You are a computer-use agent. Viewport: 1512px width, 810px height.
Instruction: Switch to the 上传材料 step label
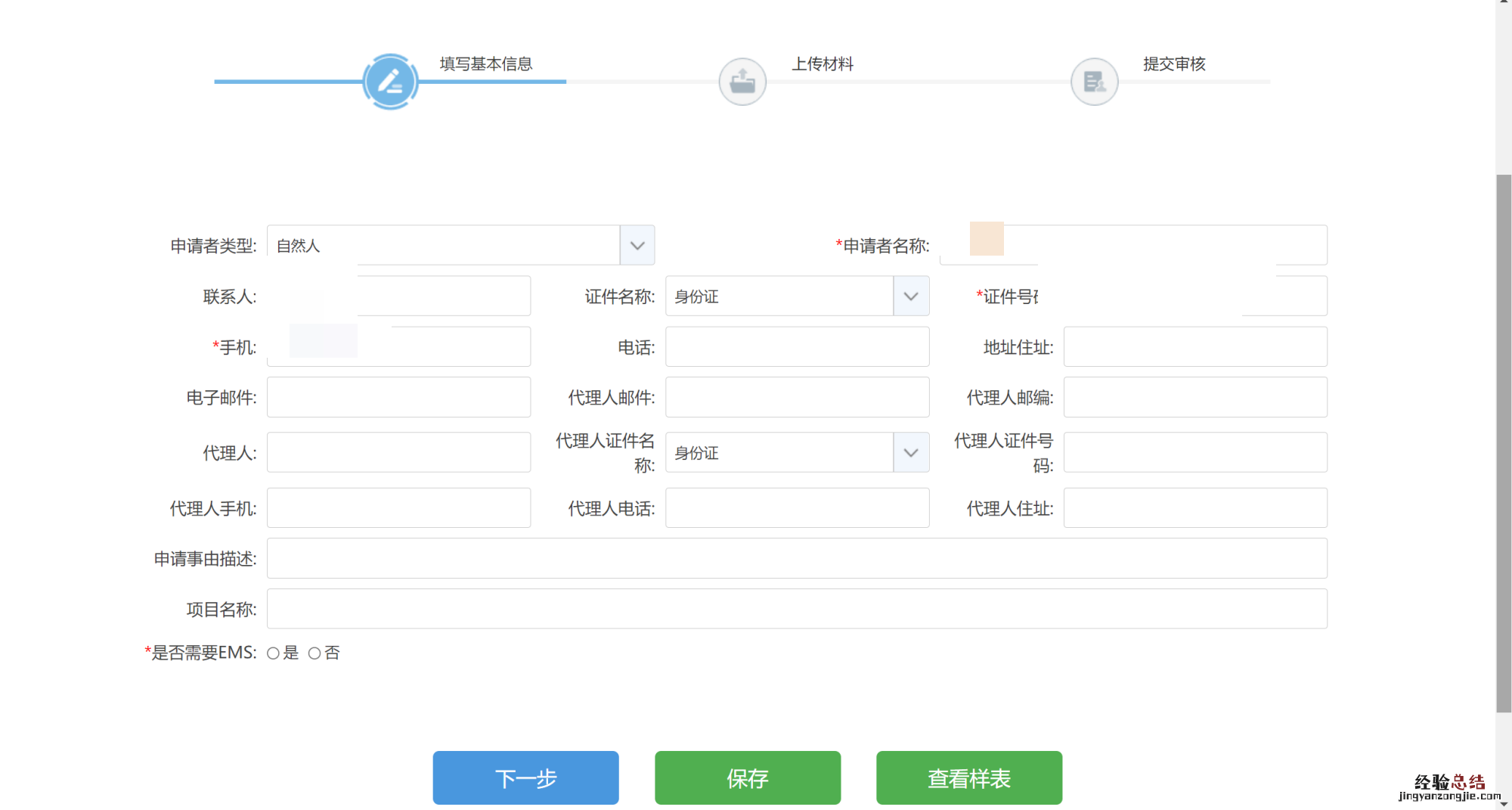(x=823, y=64)
